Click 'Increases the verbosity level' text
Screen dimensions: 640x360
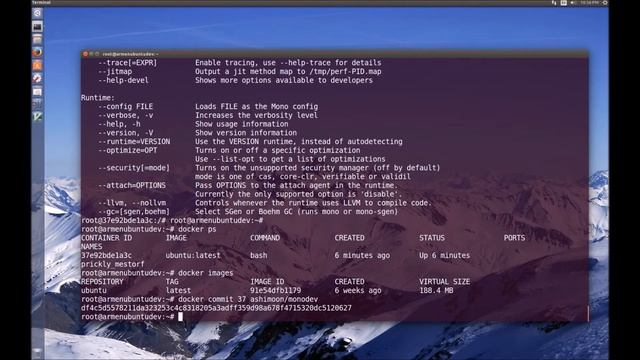click(x=256, y=116)
